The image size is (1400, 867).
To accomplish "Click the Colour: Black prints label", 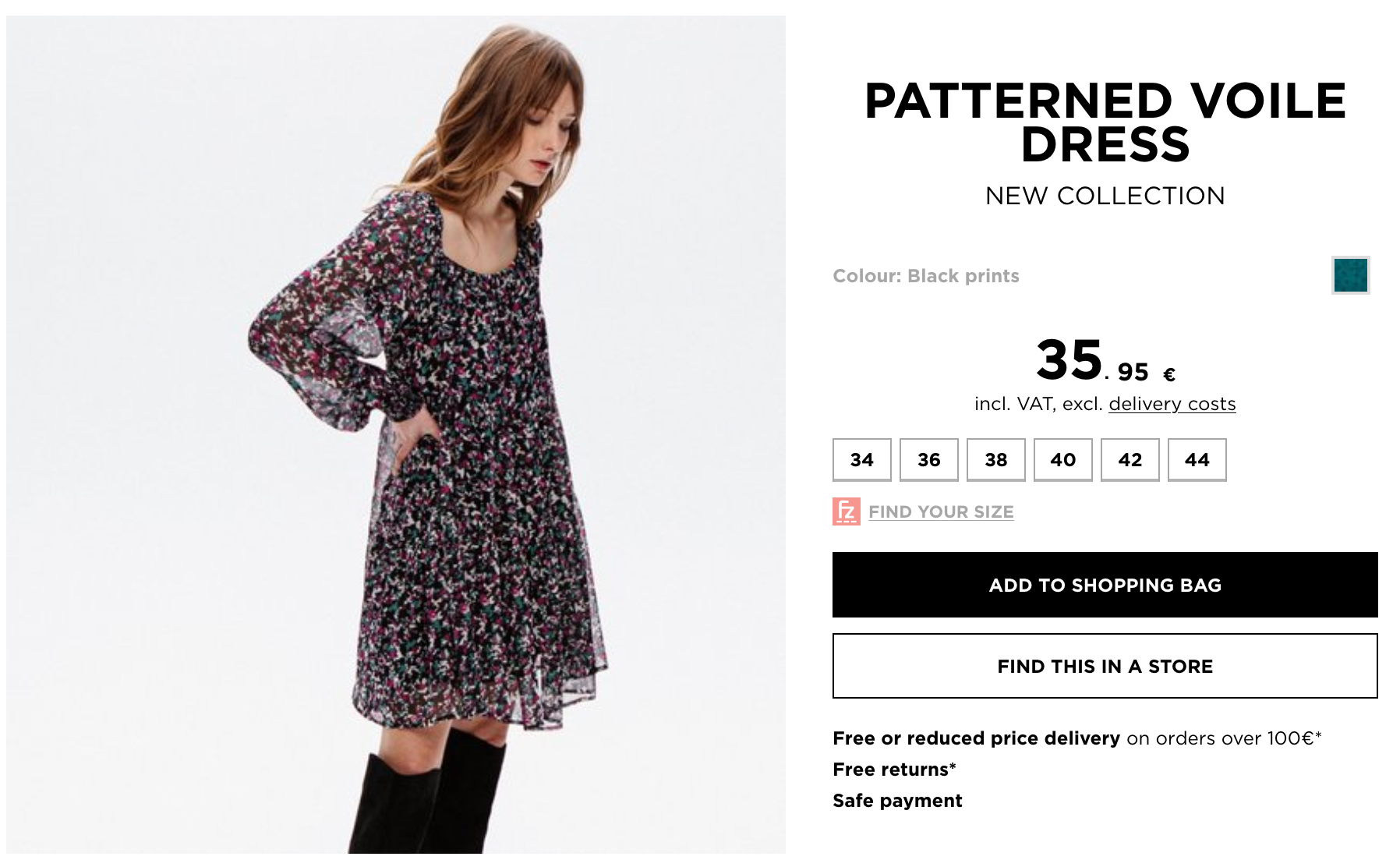I will [x=925, y=276].
